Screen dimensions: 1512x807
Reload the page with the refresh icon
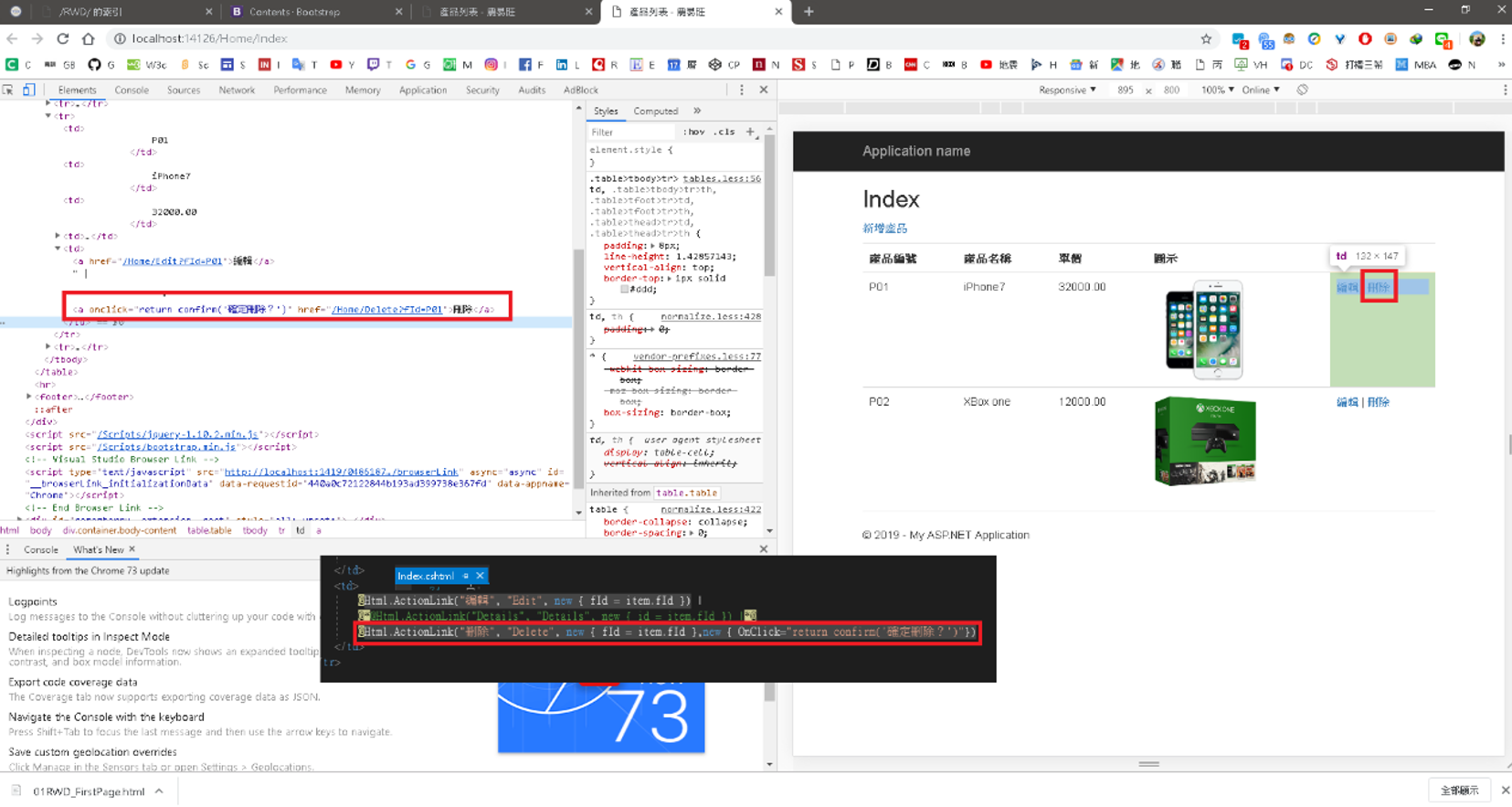63,38
